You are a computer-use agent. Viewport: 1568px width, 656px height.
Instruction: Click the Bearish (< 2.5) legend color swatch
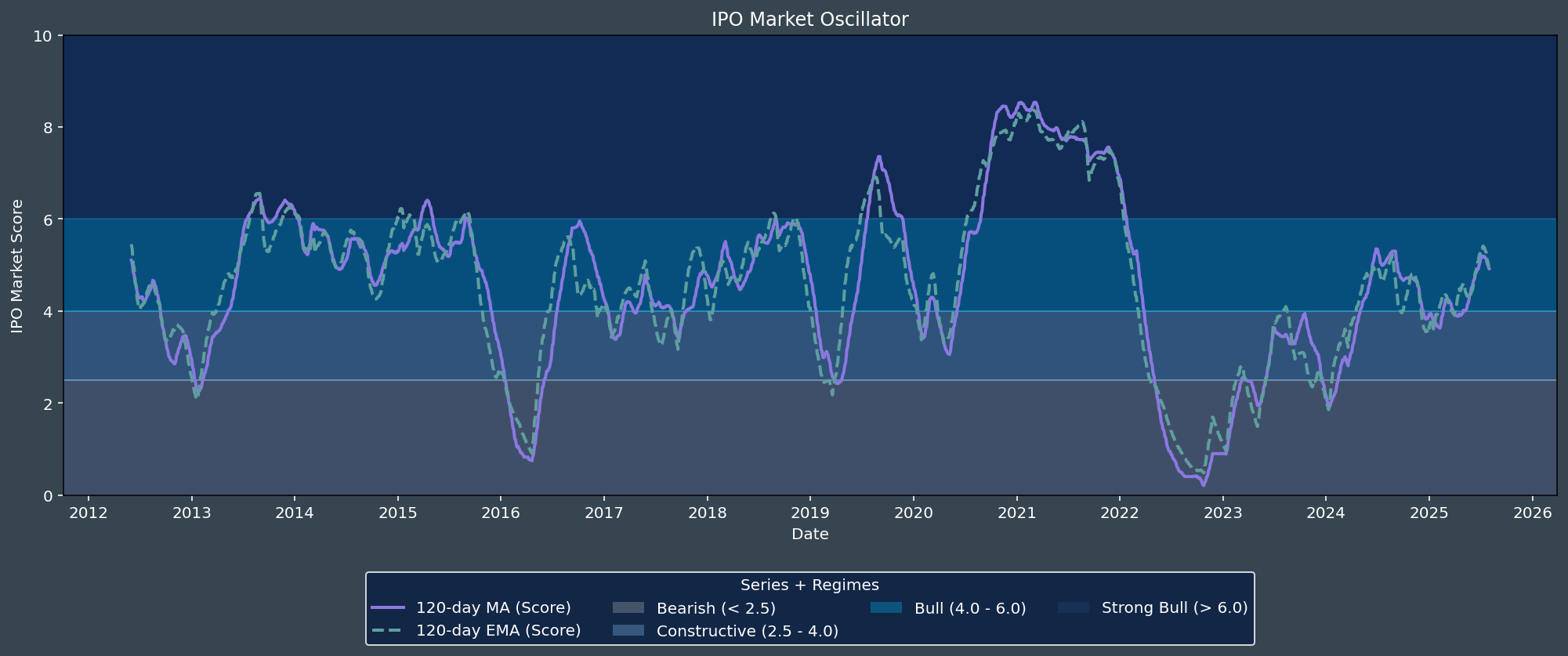628,608
